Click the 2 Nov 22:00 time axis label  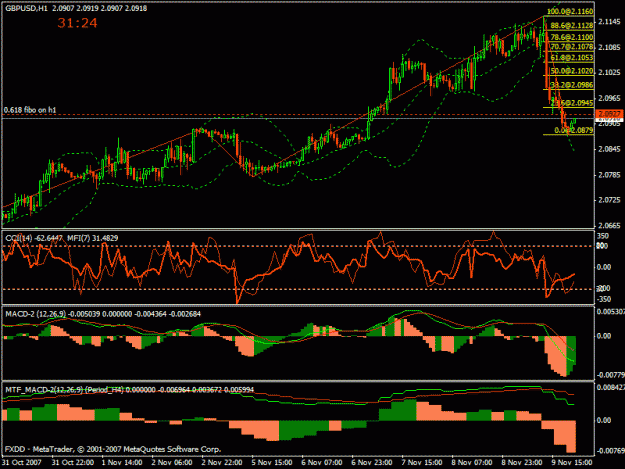[x=222, y=463]
